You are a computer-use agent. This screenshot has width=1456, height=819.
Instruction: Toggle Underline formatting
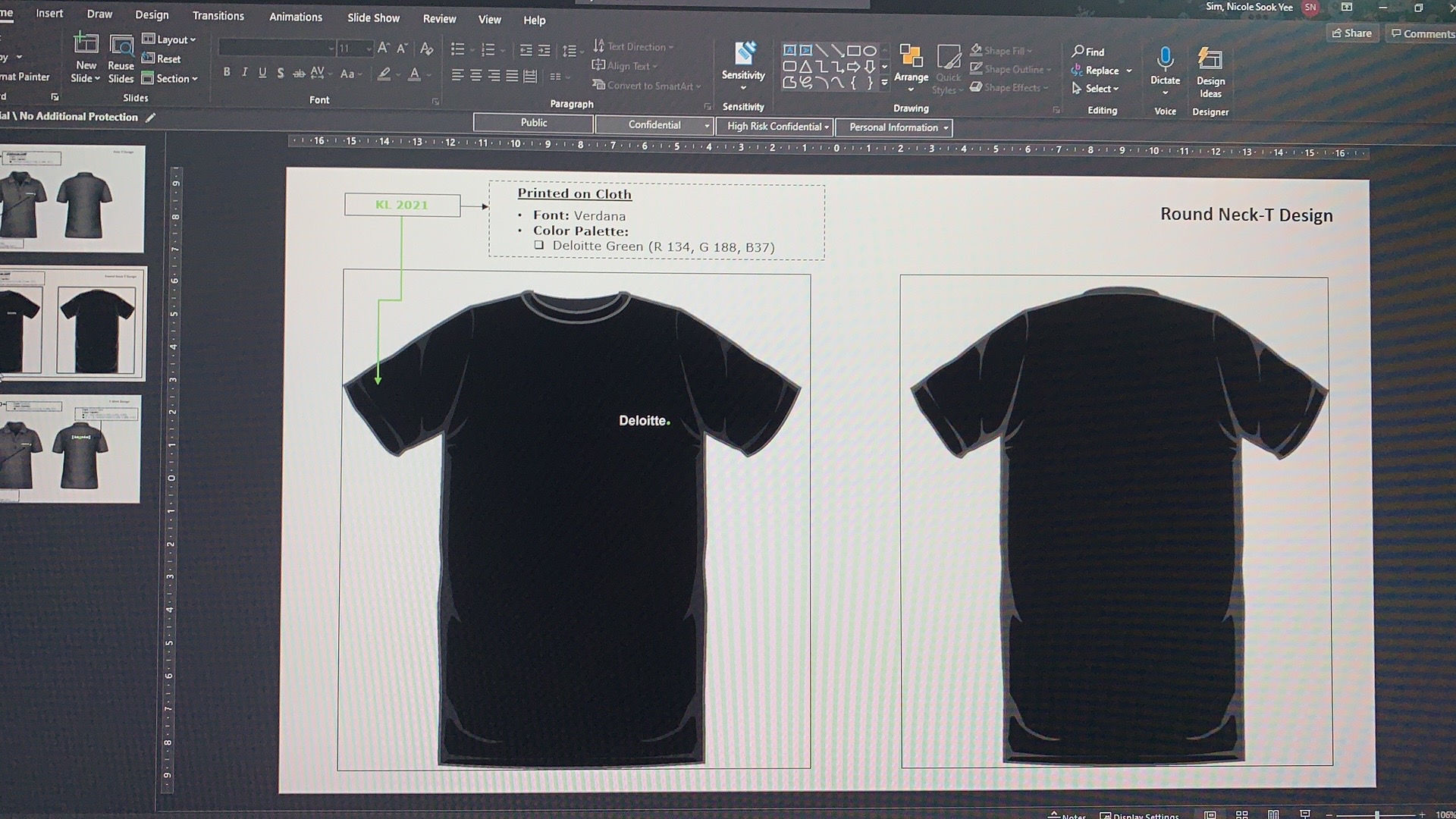[x=262, y=72]
